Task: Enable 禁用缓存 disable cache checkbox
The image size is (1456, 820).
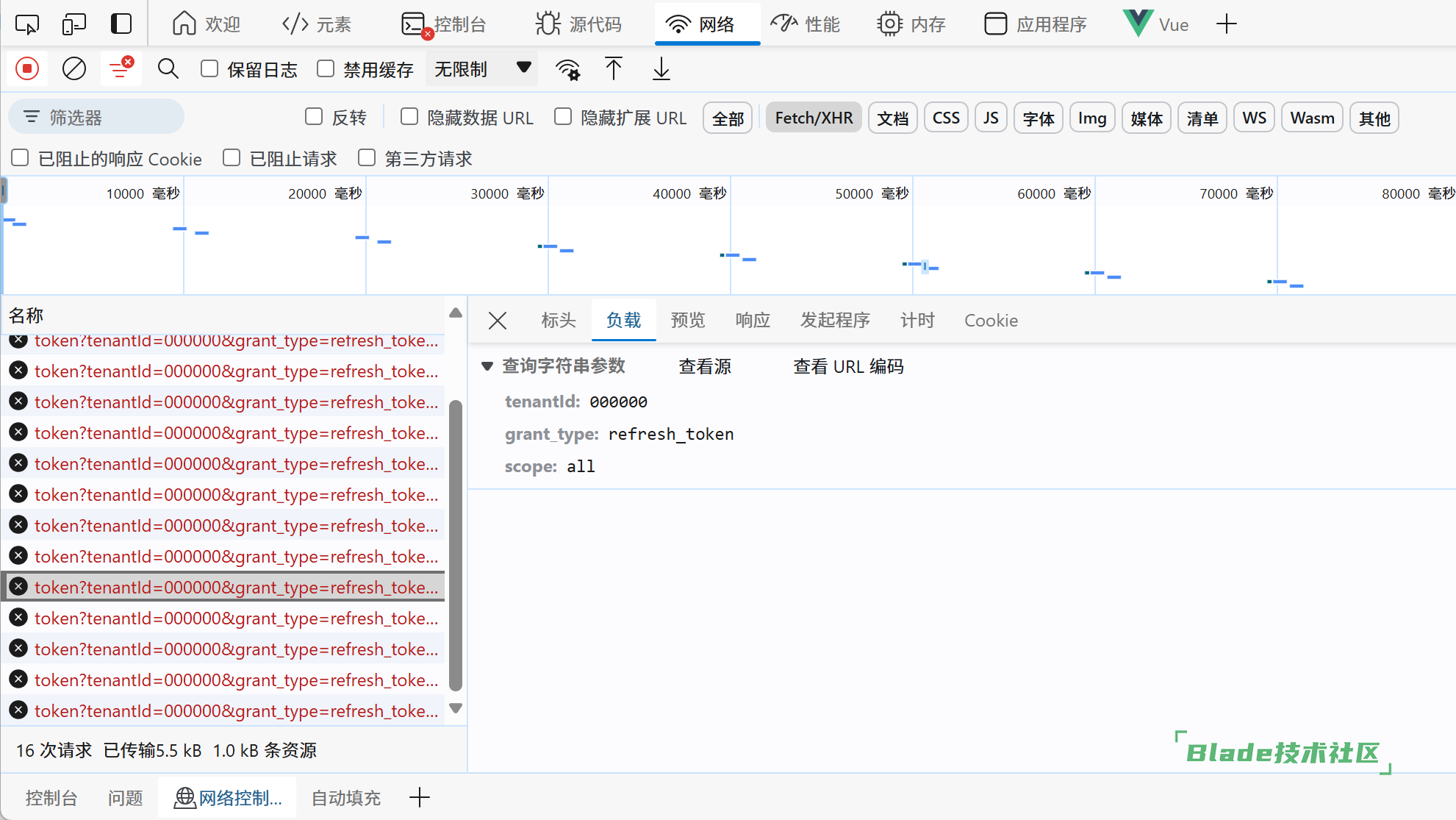Action: tap(326, 69)
